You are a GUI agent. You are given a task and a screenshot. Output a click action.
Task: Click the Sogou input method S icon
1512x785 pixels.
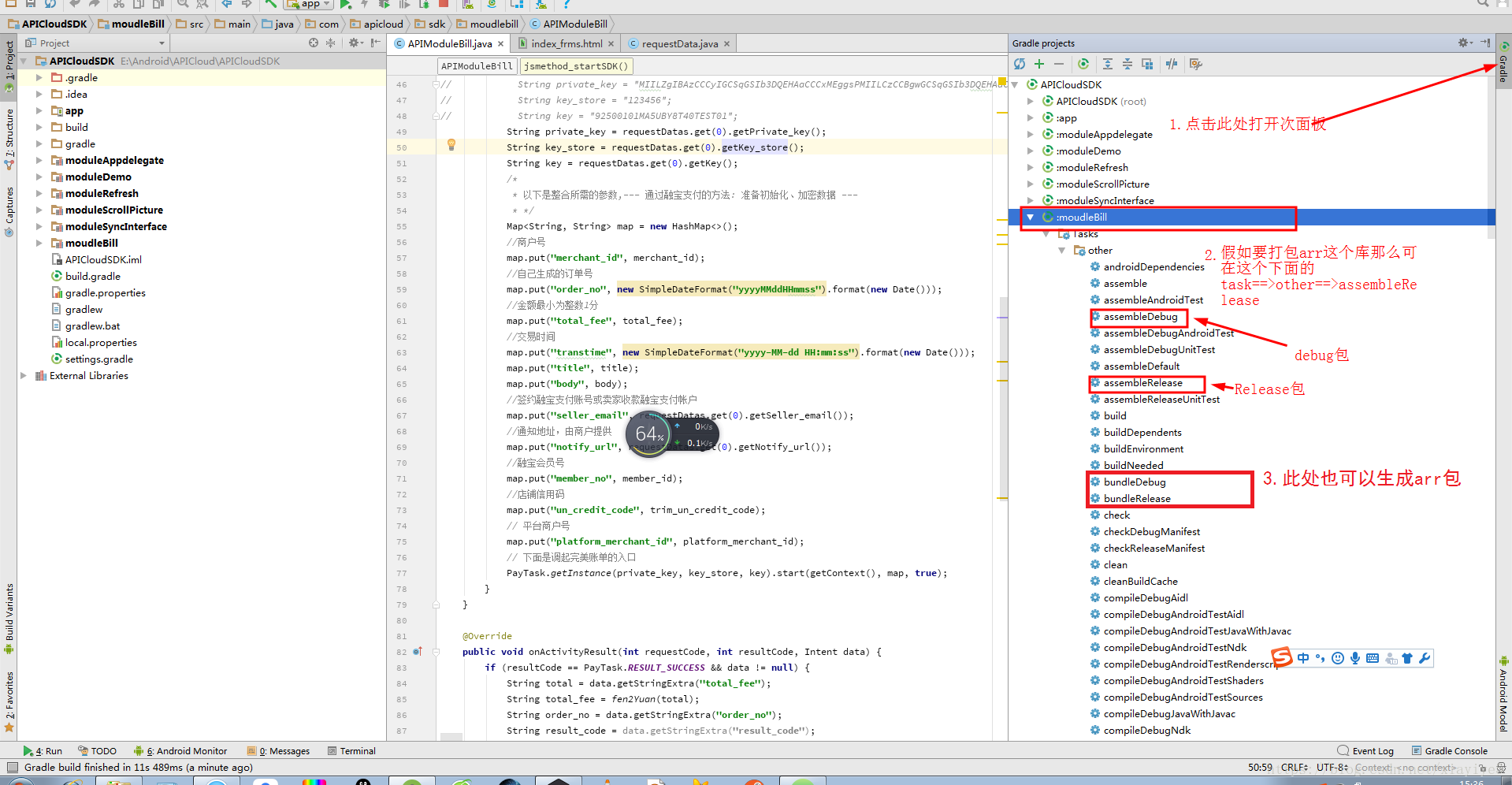click(x=1282, y=657)
